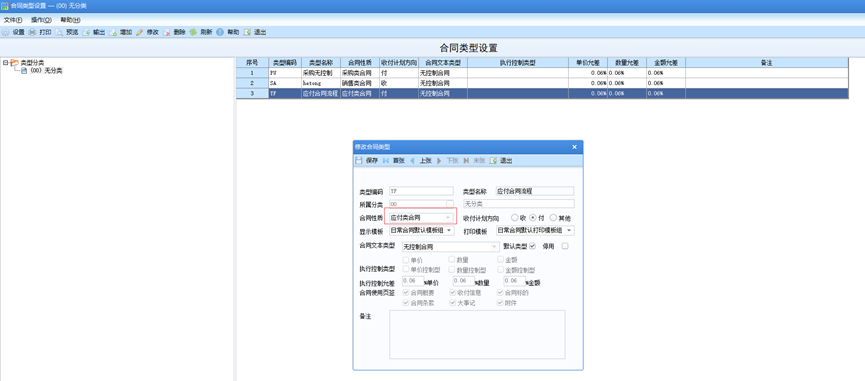The image size is (865, 381).
Task: Click the 类型分类 folder icon in tree
Action: (14, 62)
